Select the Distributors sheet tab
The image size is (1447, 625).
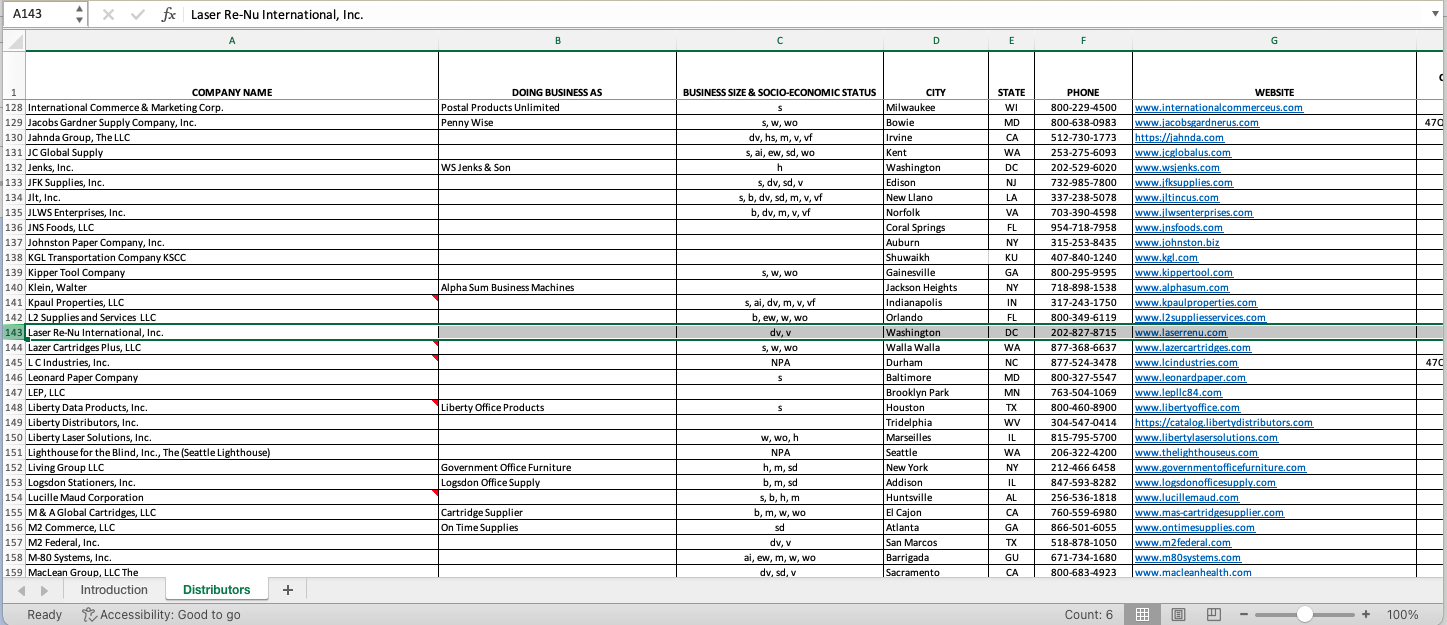point(216,590)
